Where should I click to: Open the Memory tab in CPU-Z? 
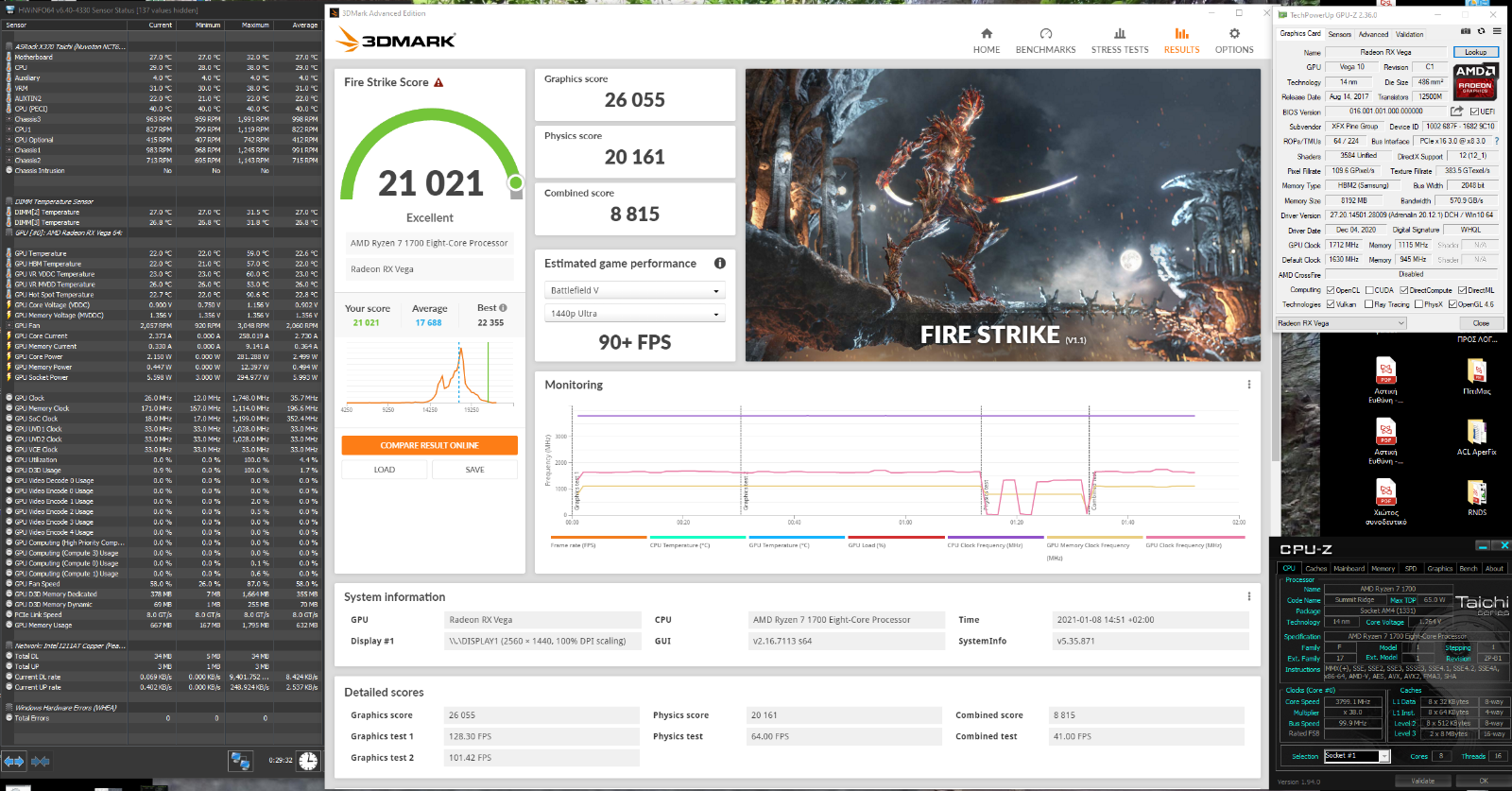click(x=1383, y=569)
